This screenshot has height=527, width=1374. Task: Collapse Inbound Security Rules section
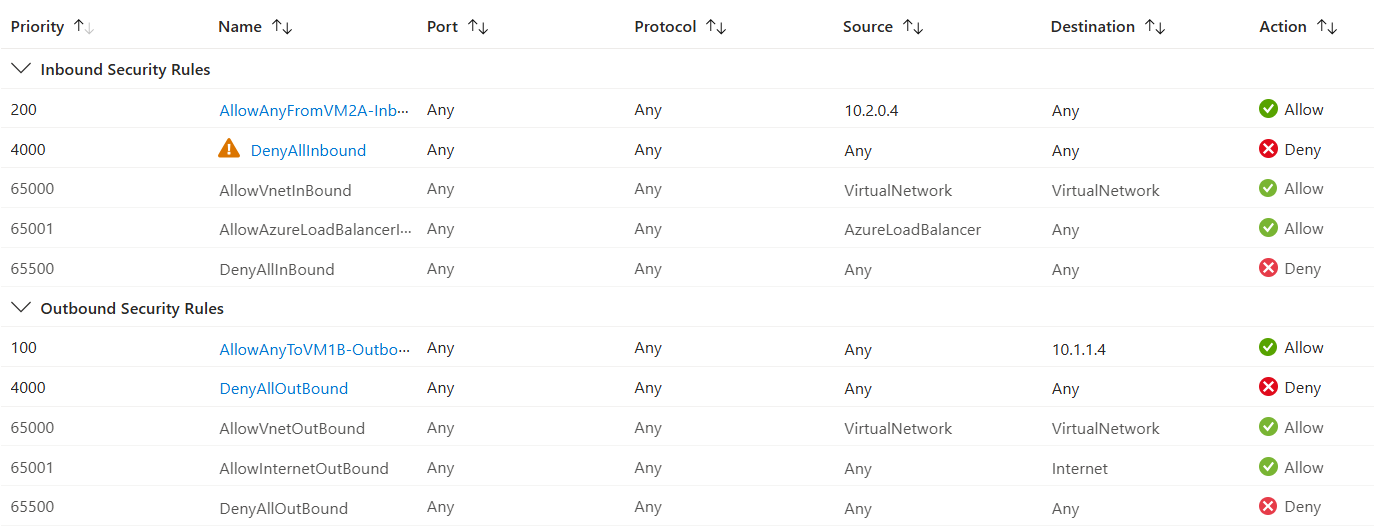pos(20,69)
